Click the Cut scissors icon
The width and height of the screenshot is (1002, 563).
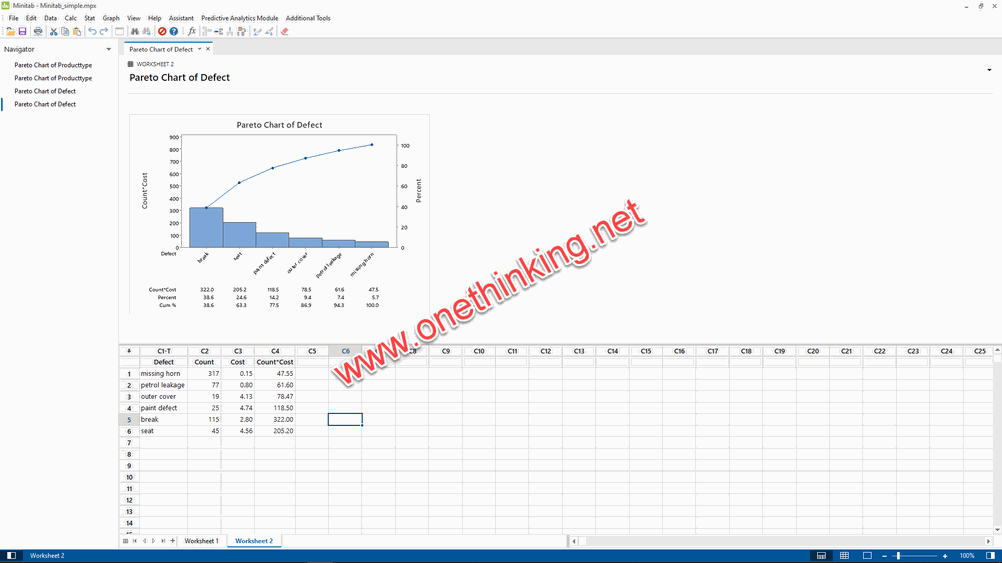[54, 32]
